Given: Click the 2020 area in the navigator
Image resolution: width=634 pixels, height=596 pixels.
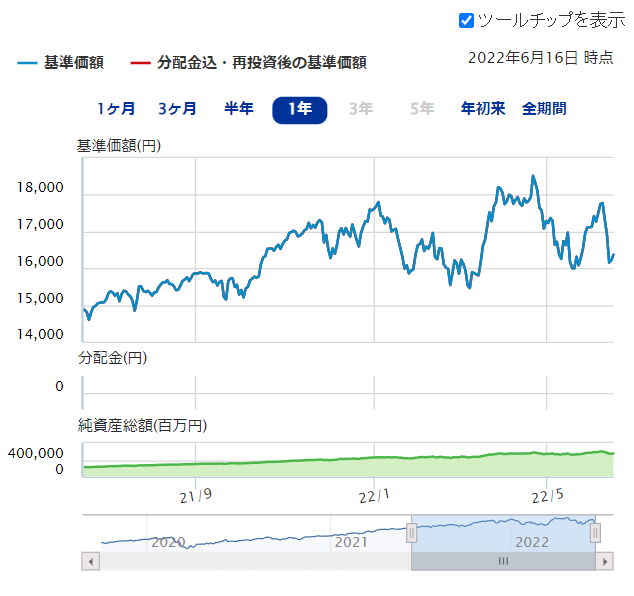Looking at the screenshot, I should [x=168, y=541].
